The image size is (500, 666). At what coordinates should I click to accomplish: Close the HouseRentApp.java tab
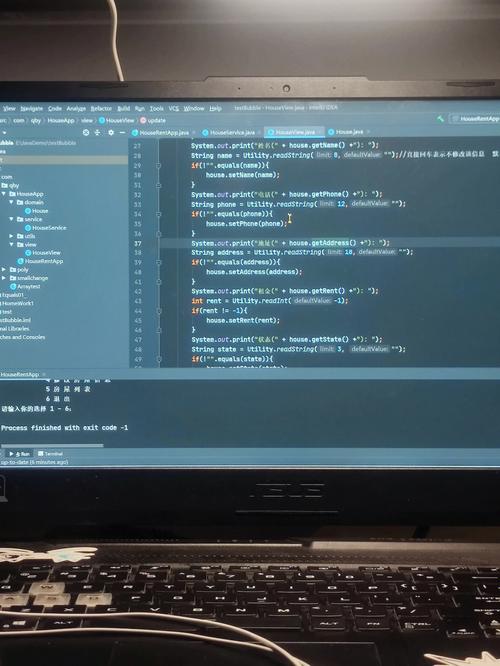[x=194, y=133]
